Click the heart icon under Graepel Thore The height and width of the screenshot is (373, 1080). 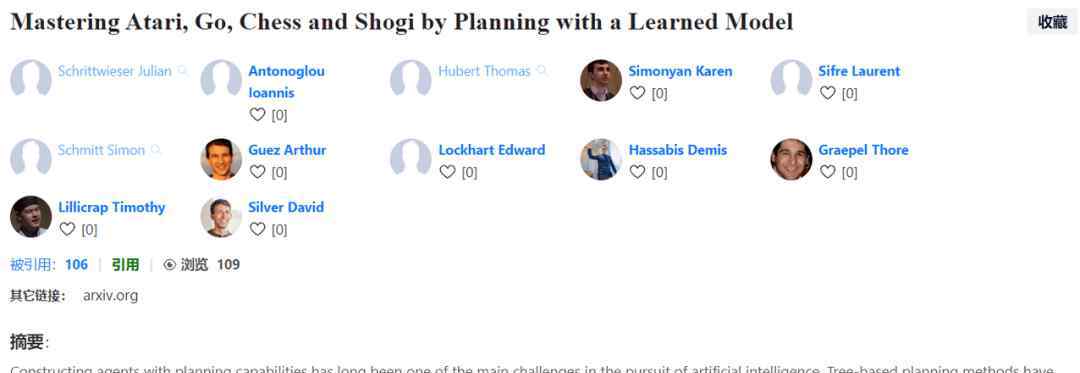click(x=828, y=172)
